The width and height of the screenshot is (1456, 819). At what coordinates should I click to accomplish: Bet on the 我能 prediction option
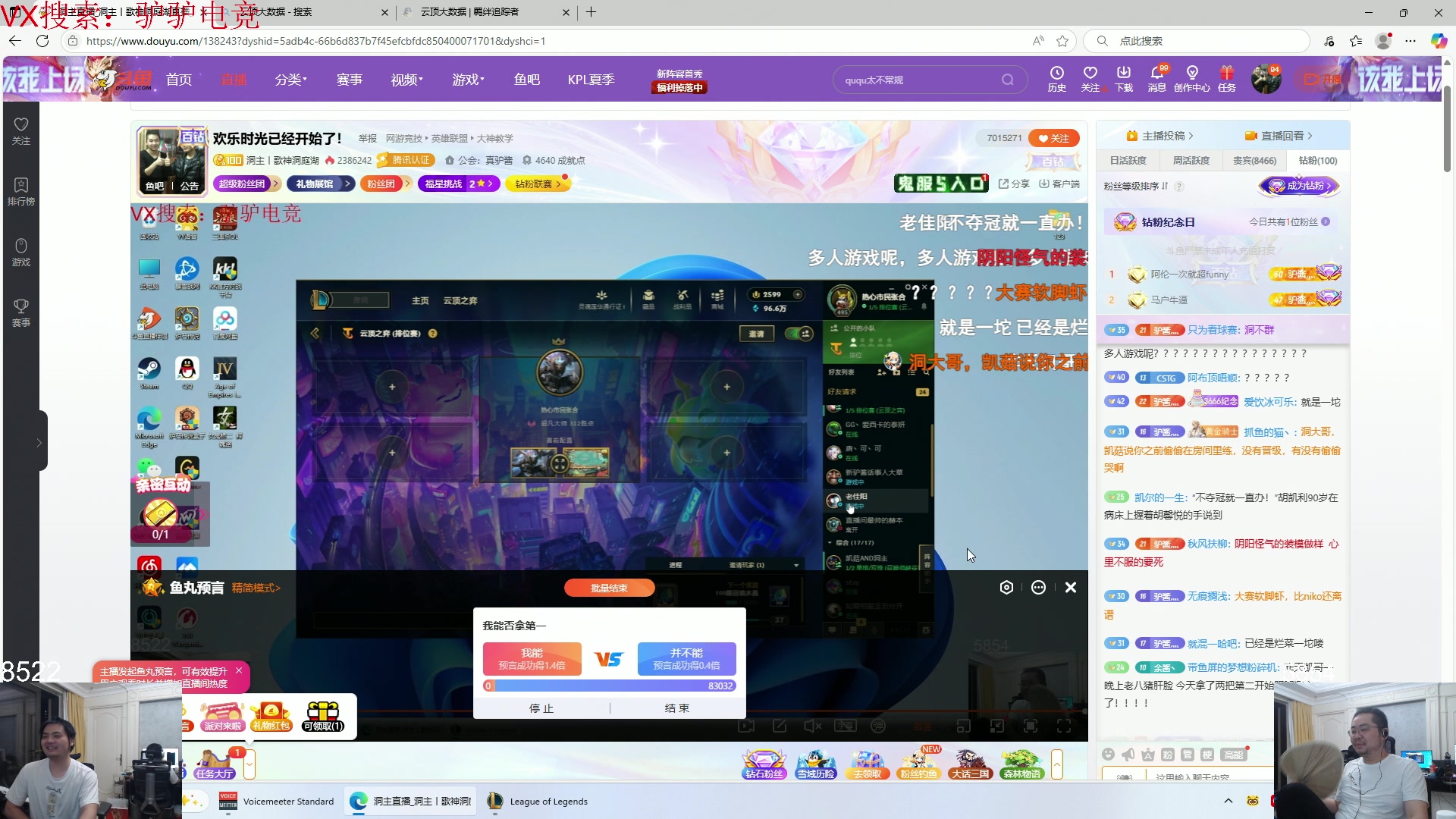532,659
